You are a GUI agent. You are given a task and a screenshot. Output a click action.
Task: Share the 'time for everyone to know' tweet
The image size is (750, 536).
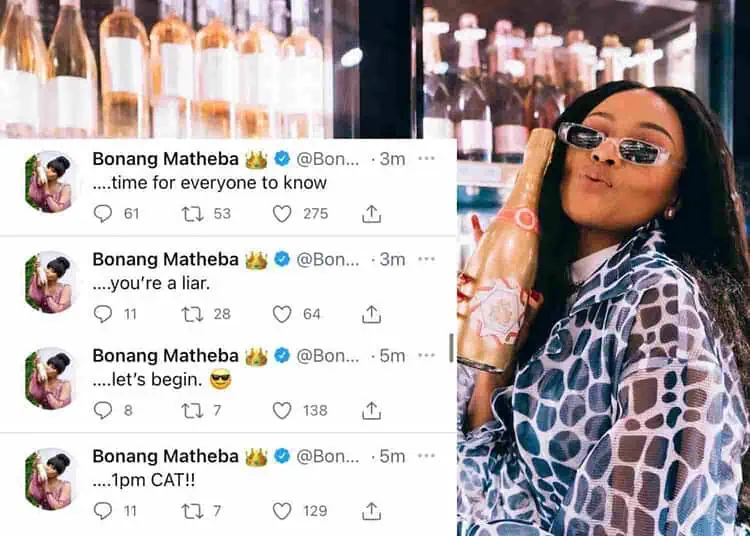coord(372,214)
